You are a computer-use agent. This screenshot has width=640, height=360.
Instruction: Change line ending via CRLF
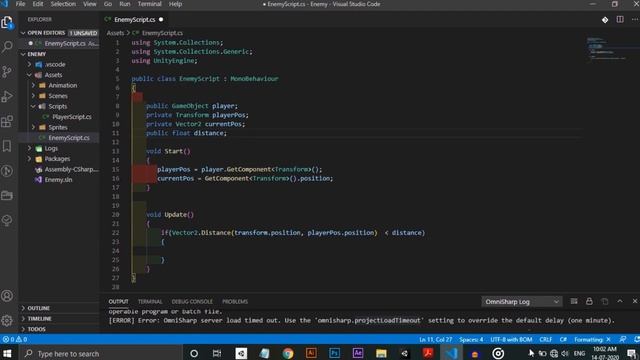[546, 339]
